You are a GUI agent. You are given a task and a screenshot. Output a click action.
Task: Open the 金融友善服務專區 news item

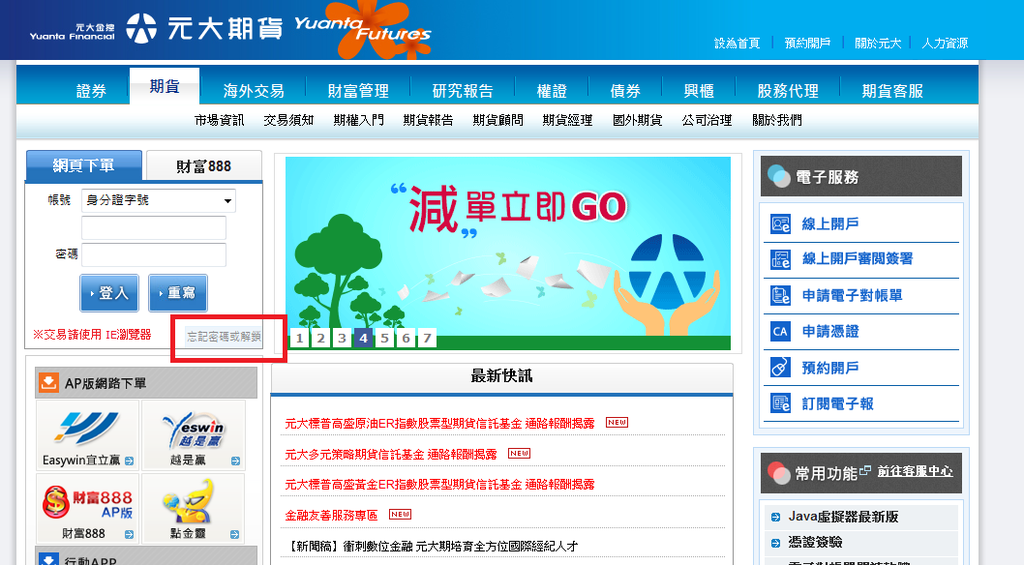331,515
